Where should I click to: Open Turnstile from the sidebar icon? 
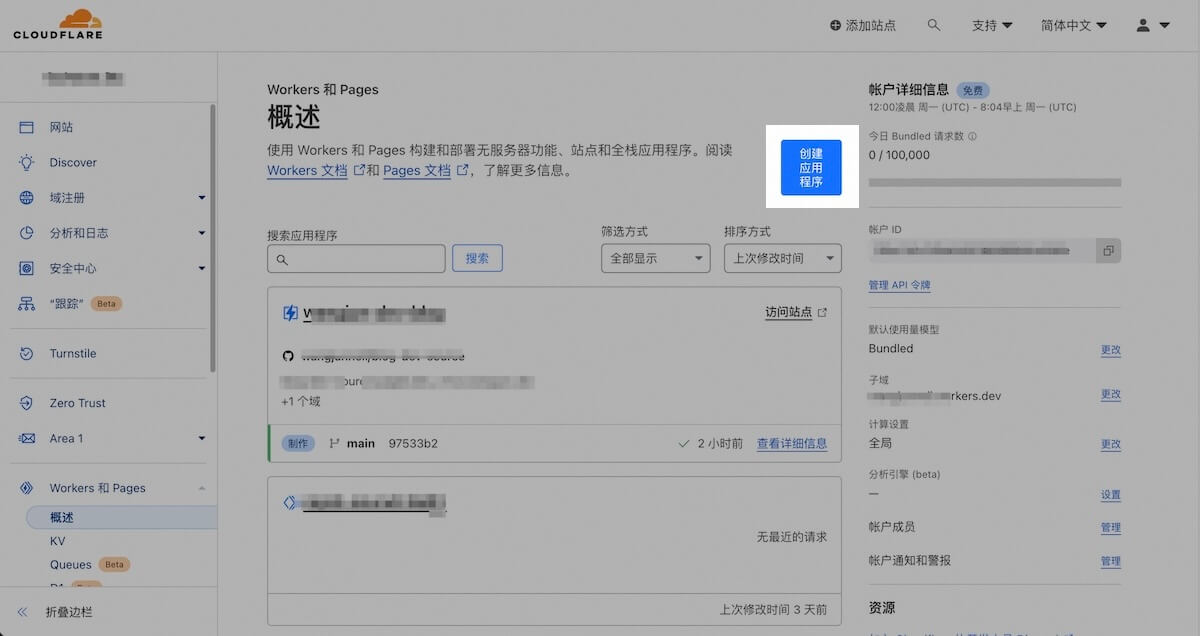pos(25,353)
